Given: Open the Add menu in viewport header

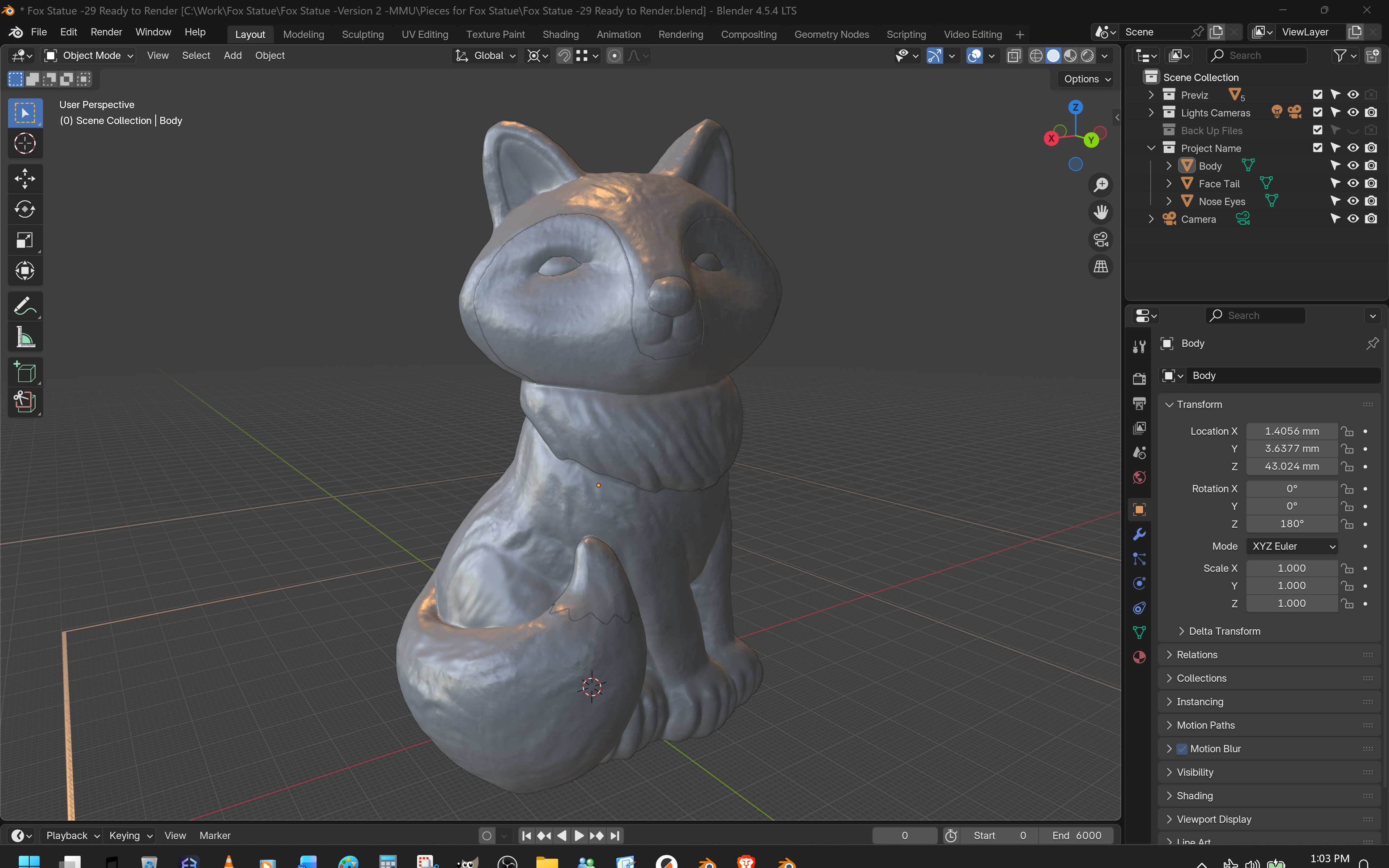Looking at the screenshot, I should 233,56.
